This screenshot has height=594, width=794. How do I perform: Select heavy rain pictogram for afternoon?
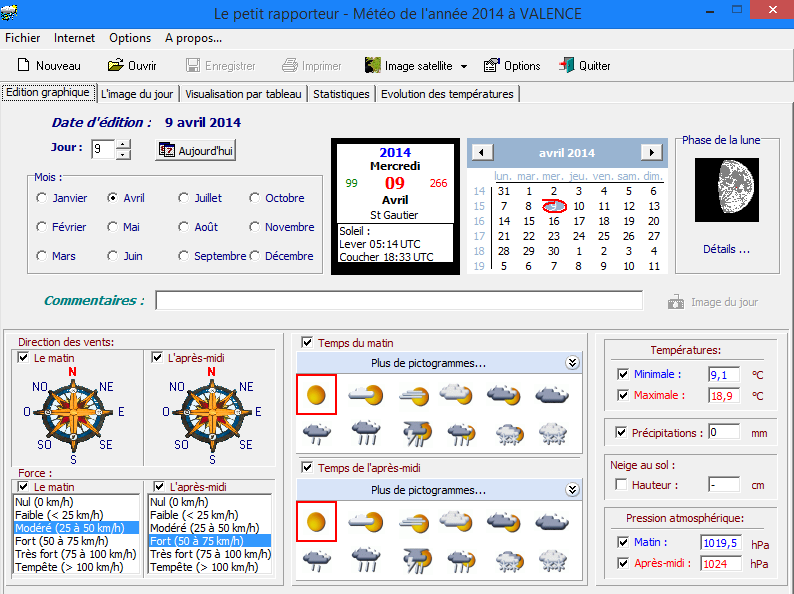(x=366, y=560)
